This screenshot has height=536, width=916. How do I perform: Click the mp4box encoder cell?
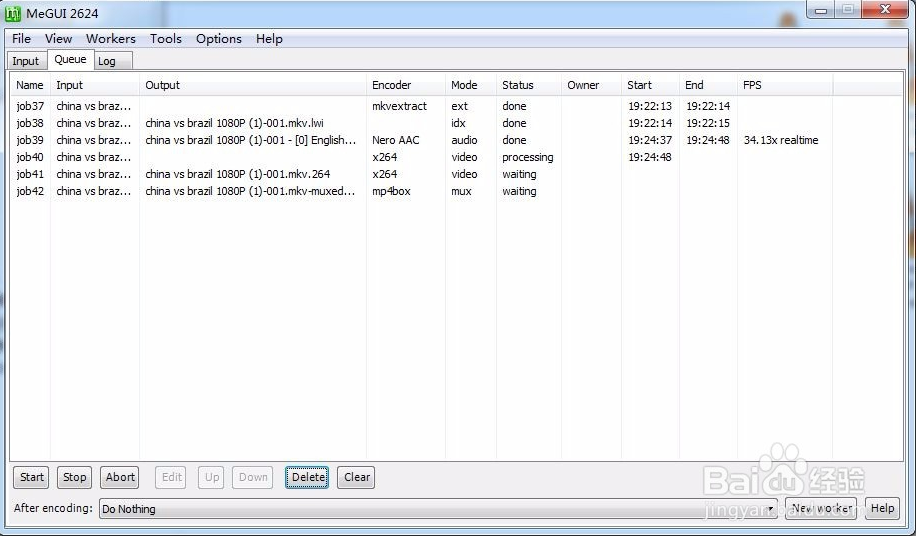[391, 191]
